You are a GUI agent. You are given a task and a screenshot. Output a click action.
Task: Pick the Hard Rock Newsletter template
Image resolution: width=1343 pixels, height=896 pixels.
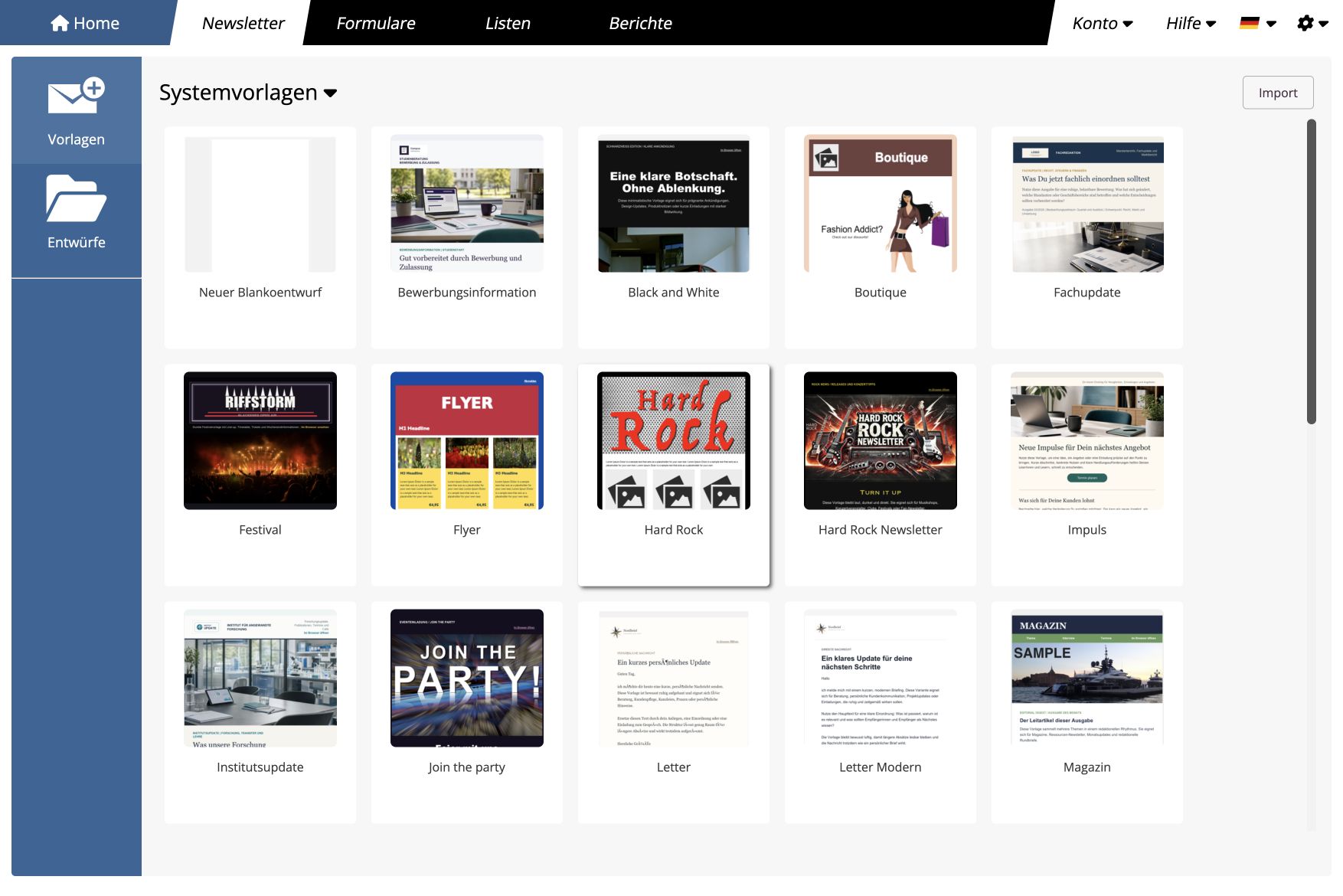coord(881,475)
